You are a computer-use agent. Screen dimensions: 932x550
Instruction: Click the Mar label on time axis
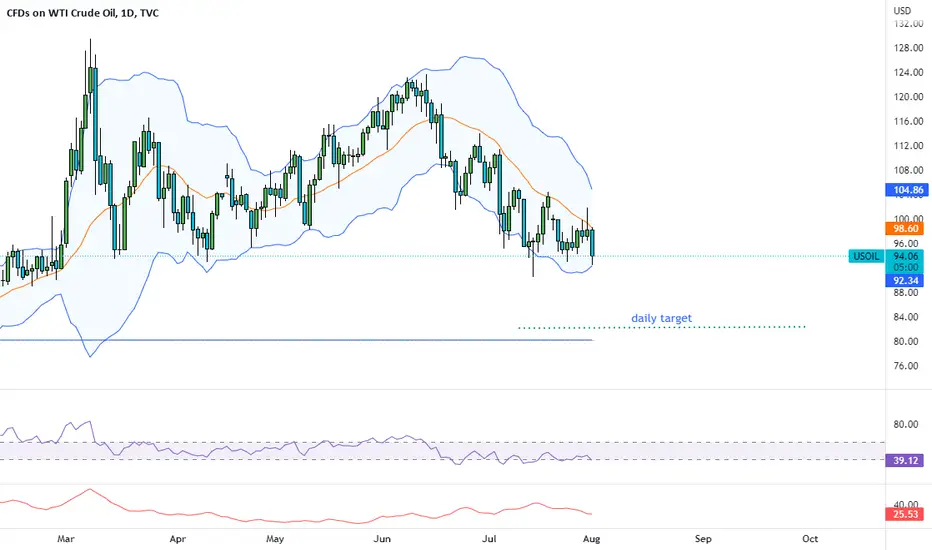65,539
